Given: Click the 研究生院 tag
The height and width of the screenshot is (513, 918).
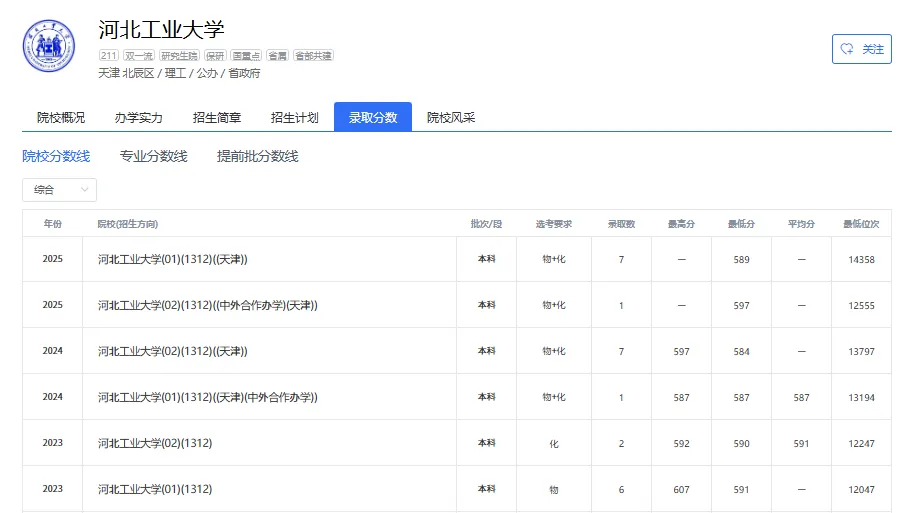Looking at the screenshot, I should pos(179,56).
